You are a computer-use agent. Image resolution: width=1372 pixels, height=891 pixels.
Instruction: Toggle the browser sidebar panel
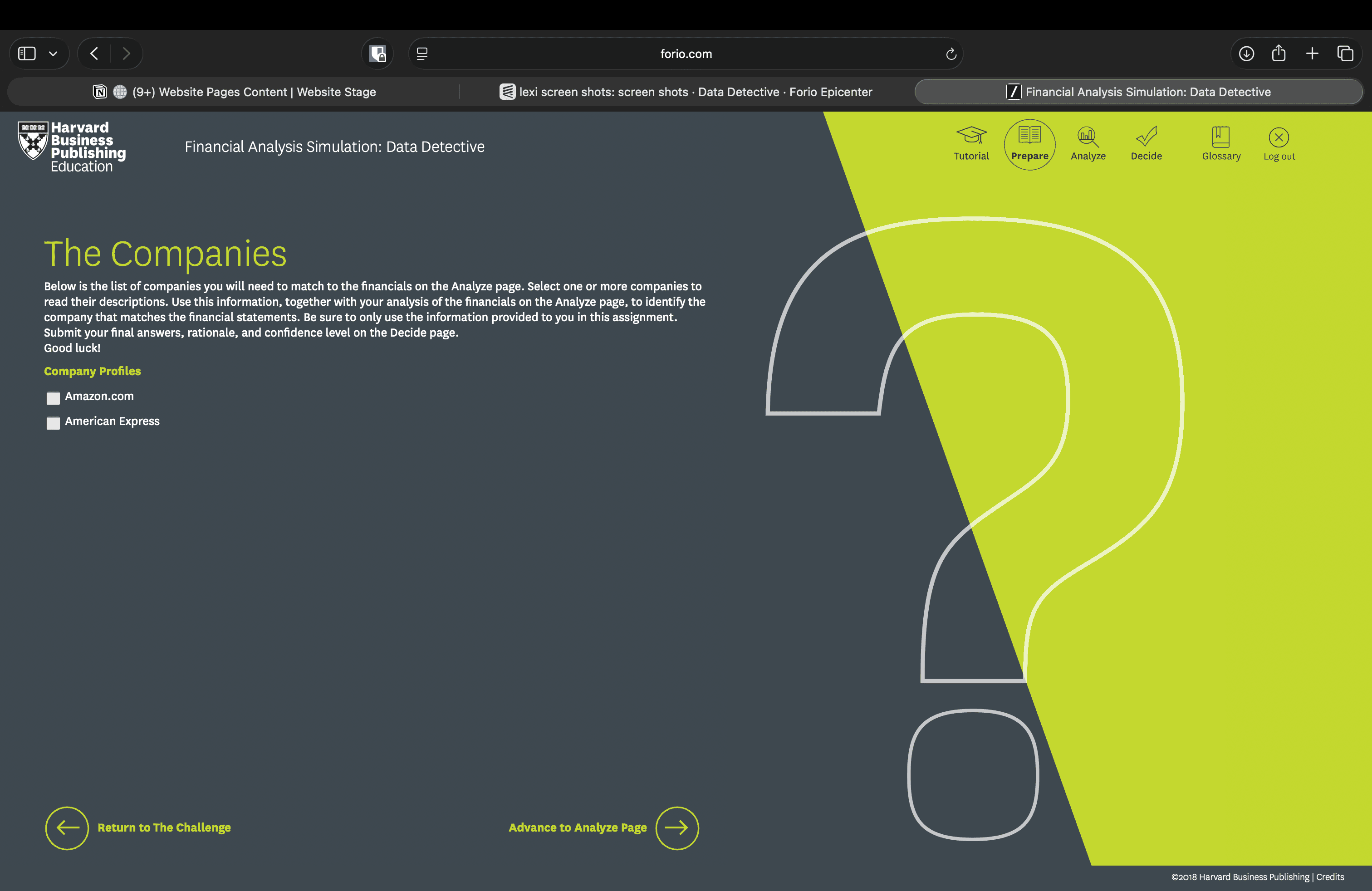pos(27,54)
